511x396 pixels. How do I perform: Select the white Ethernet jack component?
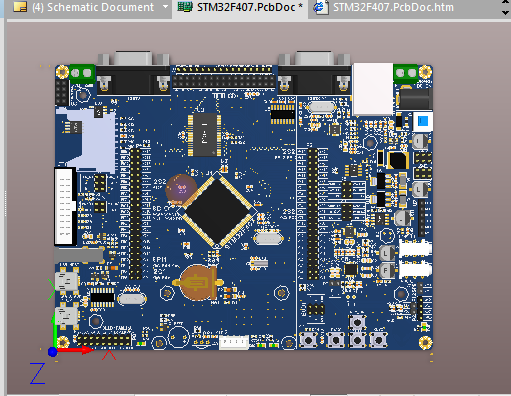(x=373, y=89)
